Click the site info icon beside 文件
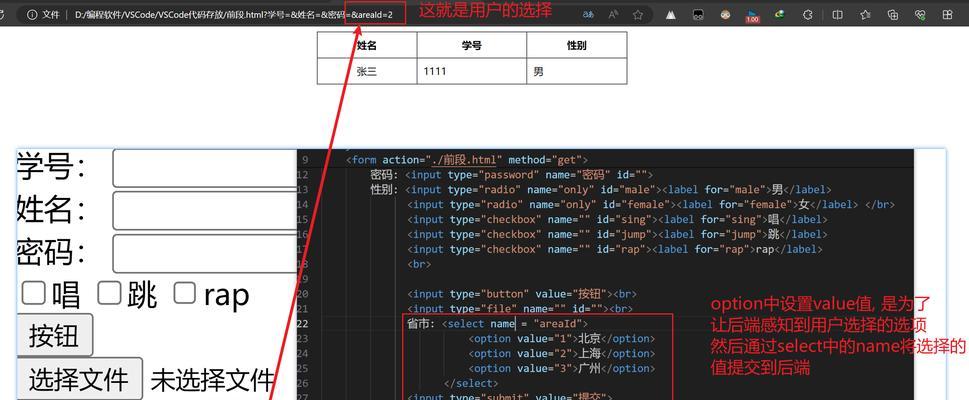The width and height of the screenshot is (969, 400). click(32, 14)
